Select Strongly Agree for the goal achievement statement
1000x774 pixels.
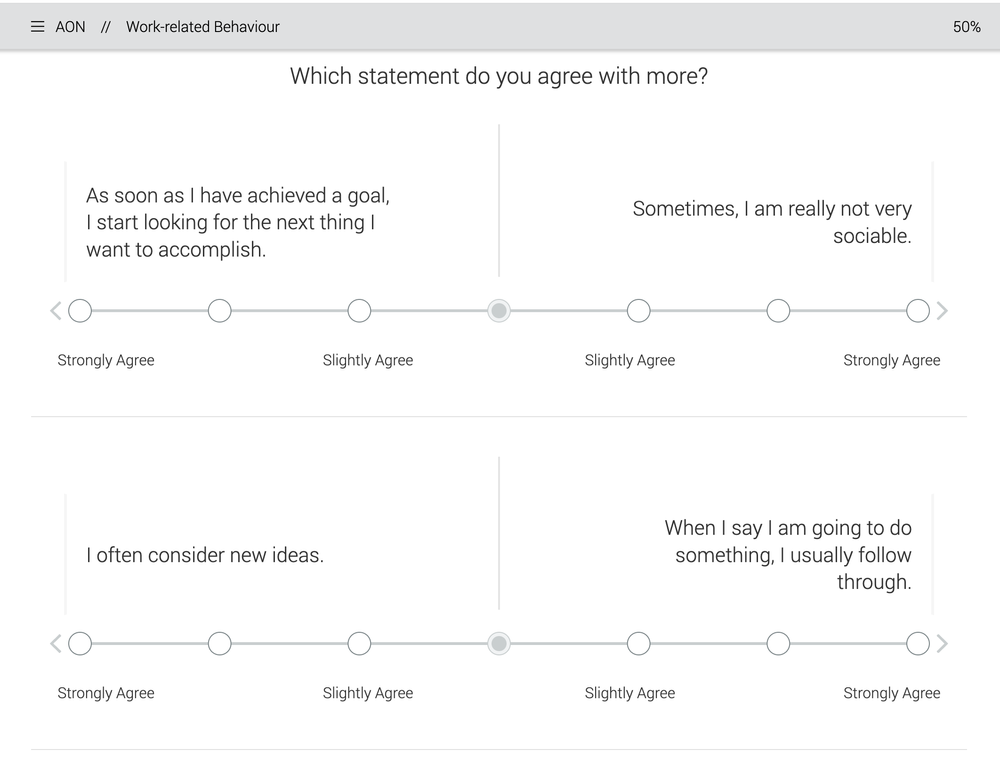80,310
